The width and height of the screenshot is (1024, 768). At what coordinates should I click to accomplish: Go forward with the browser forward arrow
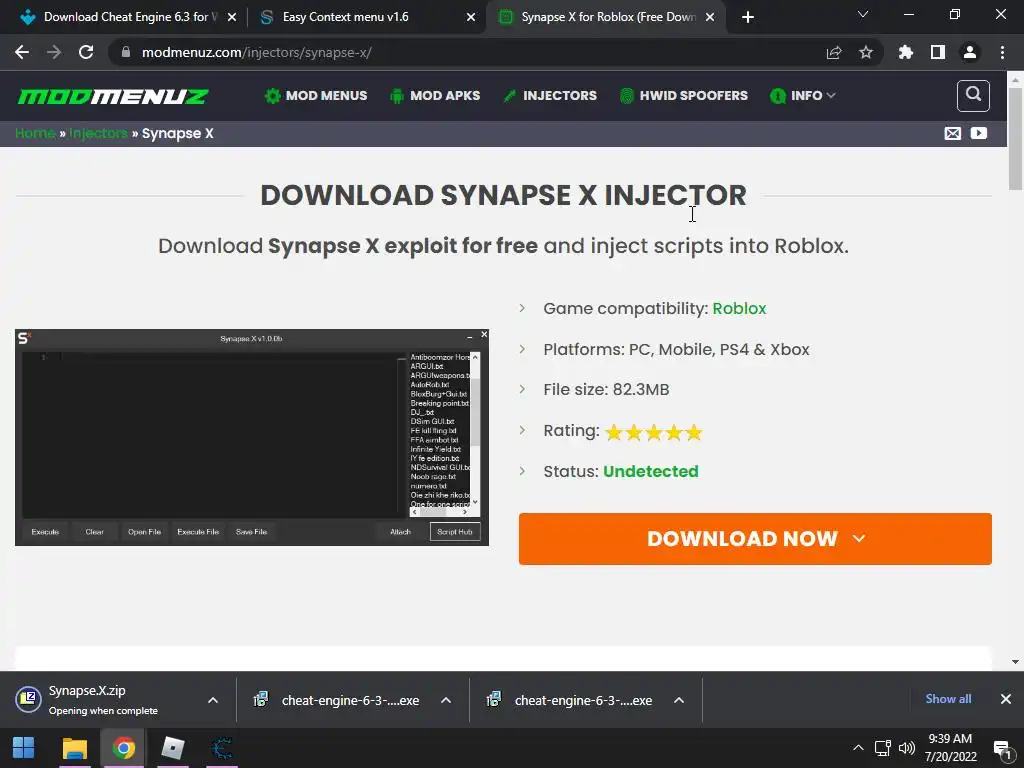[x=54, y=52]
